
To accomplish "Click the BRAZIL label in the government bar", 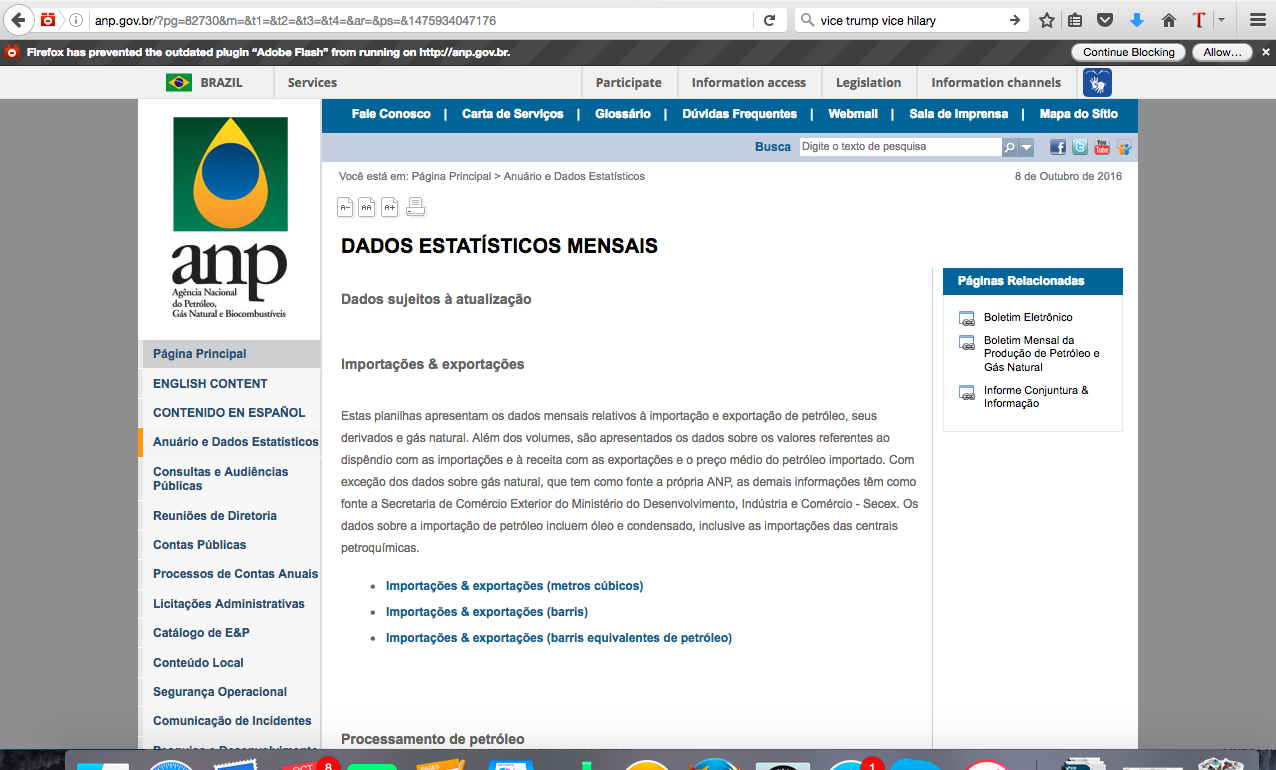I will pyautogui.click(x=221, y=83).
